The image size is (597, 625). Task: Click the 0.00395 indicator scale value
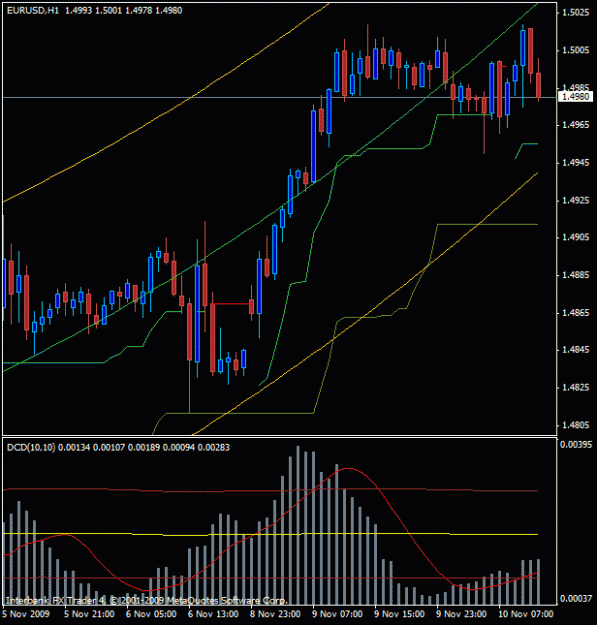[x=576, y=444]
